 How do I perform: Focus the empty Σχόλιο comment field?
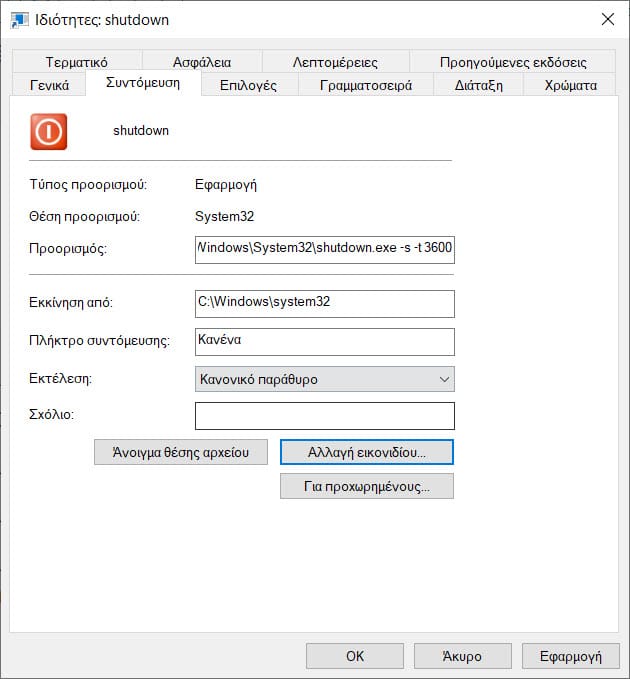[324, 415]
